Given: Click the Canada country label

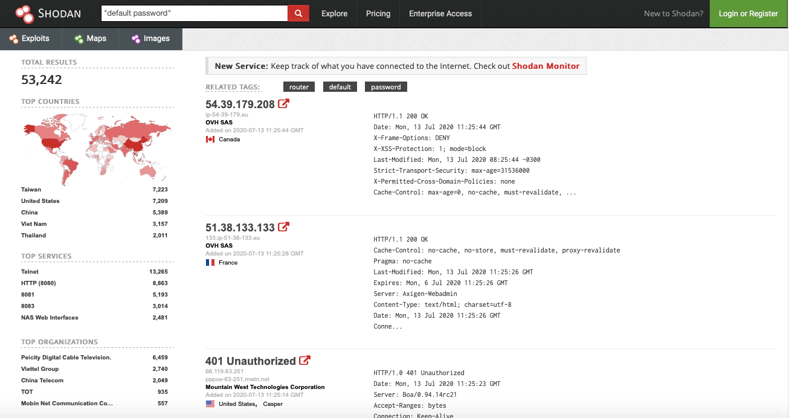Looking at the screenshot, I should [229, 139].
